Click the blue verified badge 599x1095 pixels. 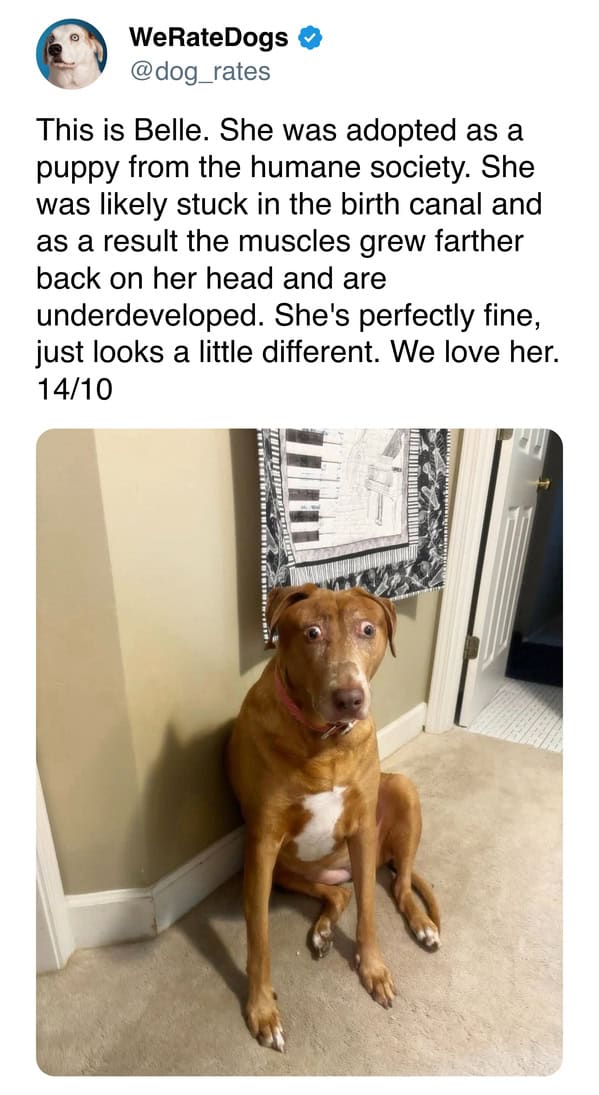tap(310, 39)
